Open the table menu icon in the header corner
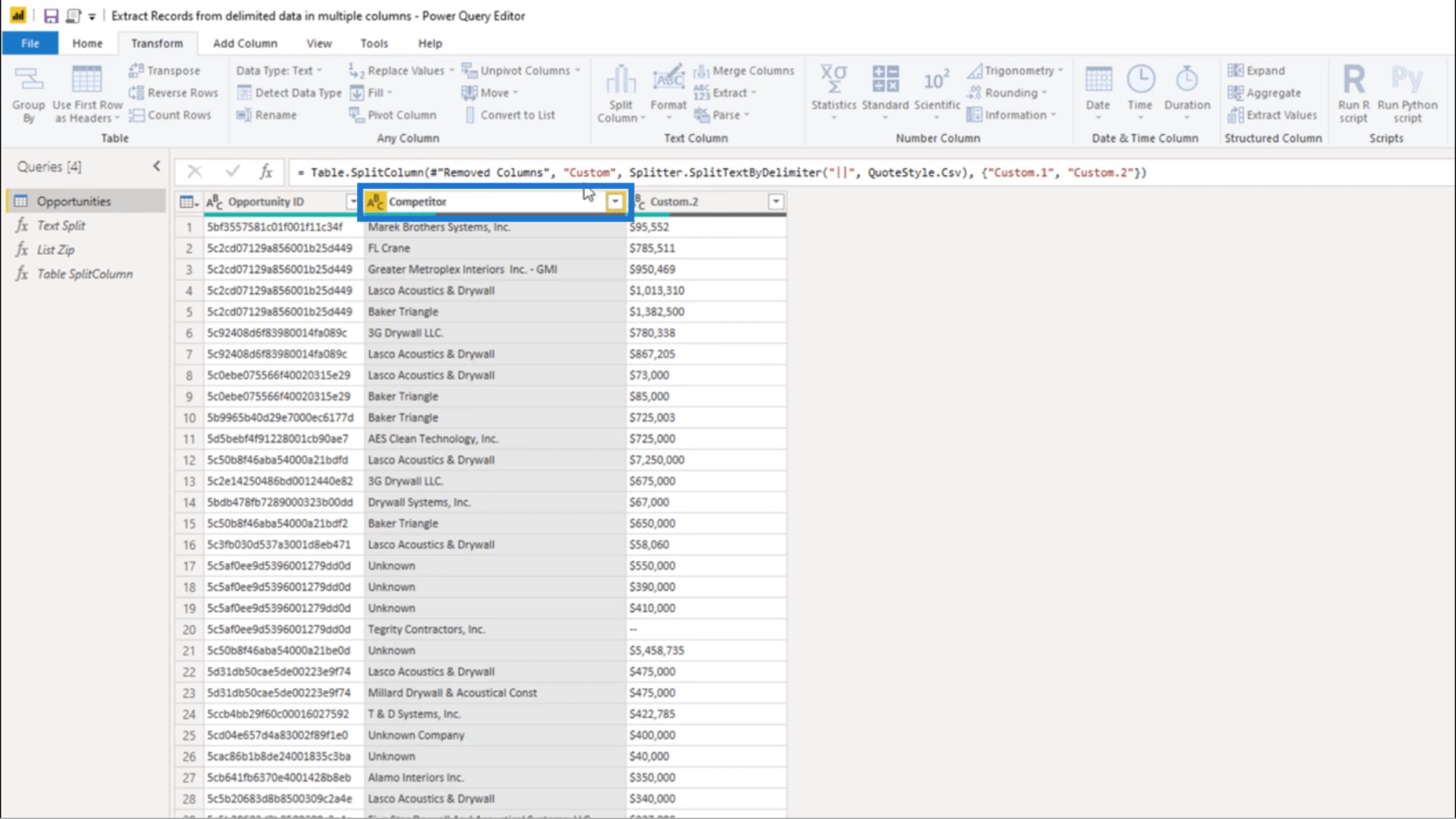Viewport: 1456px width, 819px height. pyautogui.click(x=188, y=202)
